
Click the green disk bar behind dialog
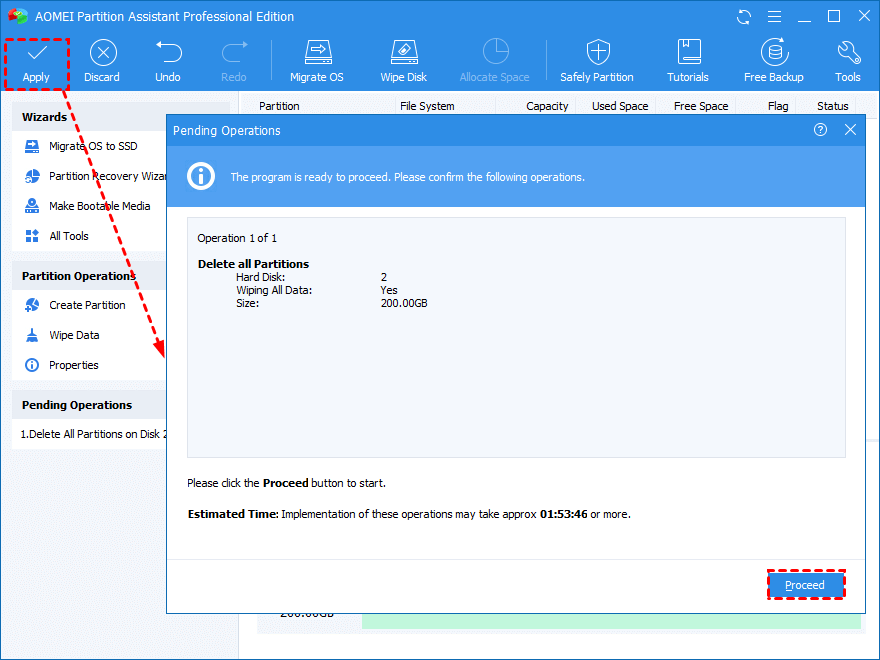pyautogui.click(x=611, y=621)
